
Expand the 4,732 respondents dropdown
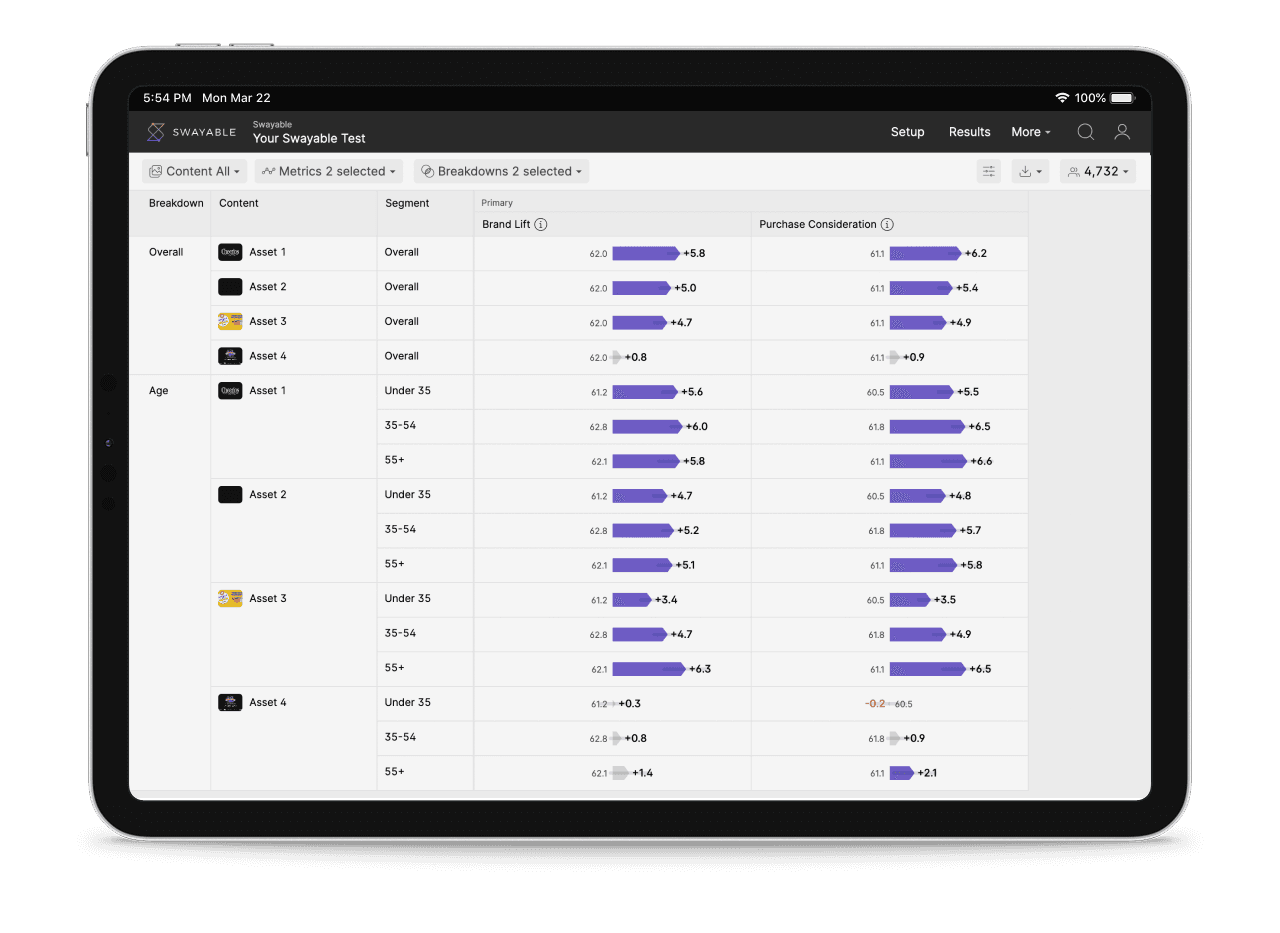pyautogui.click(x=1098, y=172)
